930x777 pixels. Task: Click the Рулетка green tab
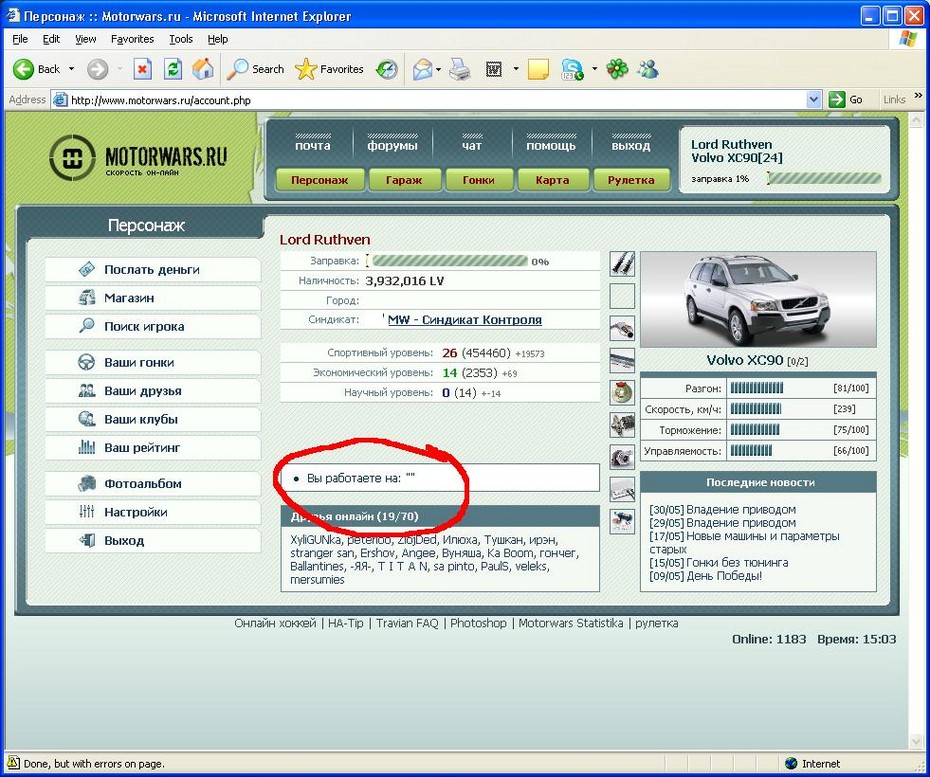pyautogui.click(x=631, y=180)
